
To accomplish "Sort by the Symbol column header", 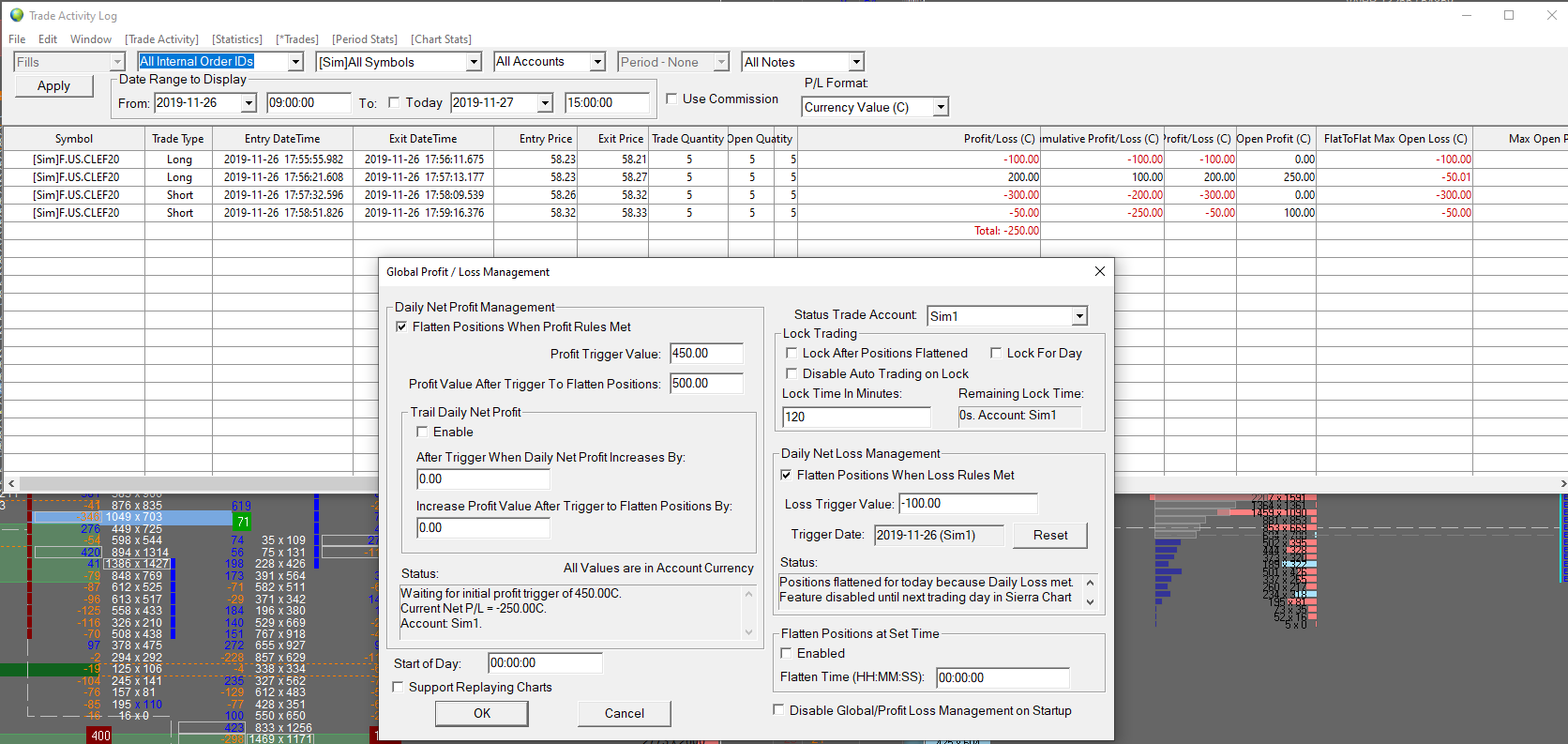I will point(74,139).
